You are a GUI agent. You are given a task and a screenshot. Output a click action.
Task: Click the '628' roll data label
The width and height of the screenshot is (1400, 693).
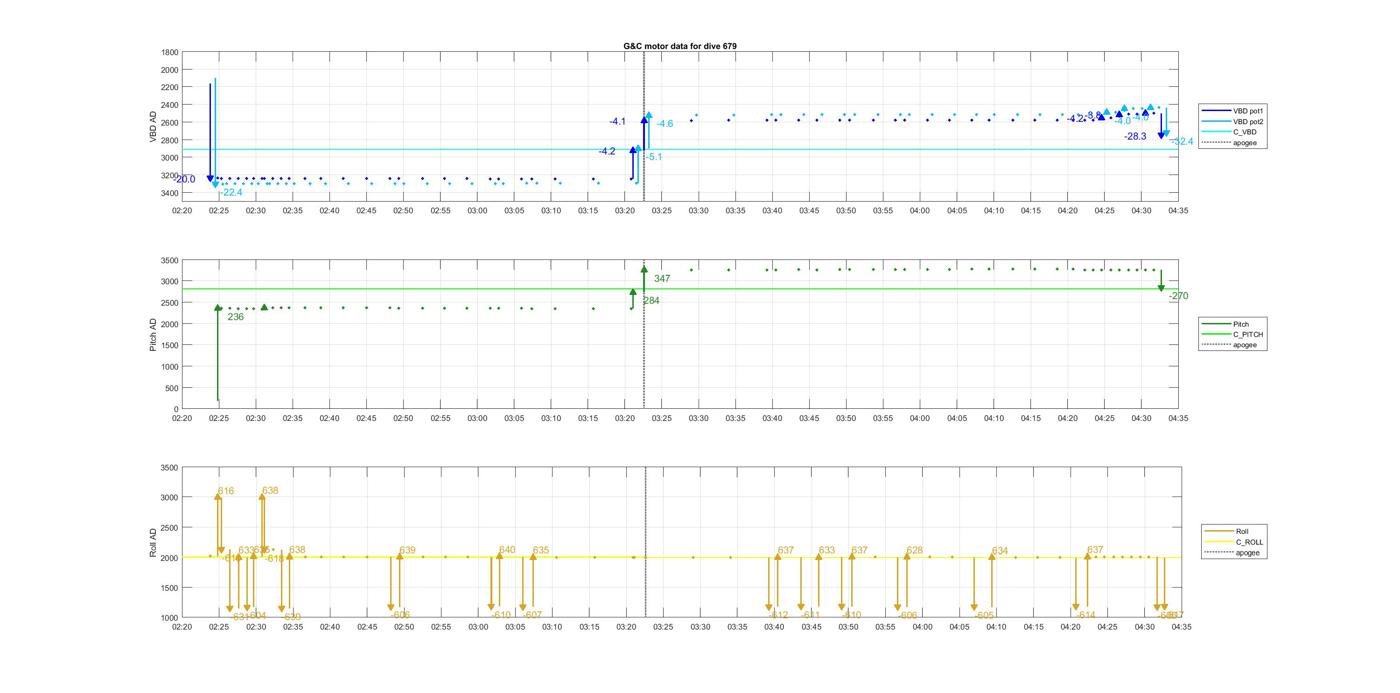[x=915, y=550]
